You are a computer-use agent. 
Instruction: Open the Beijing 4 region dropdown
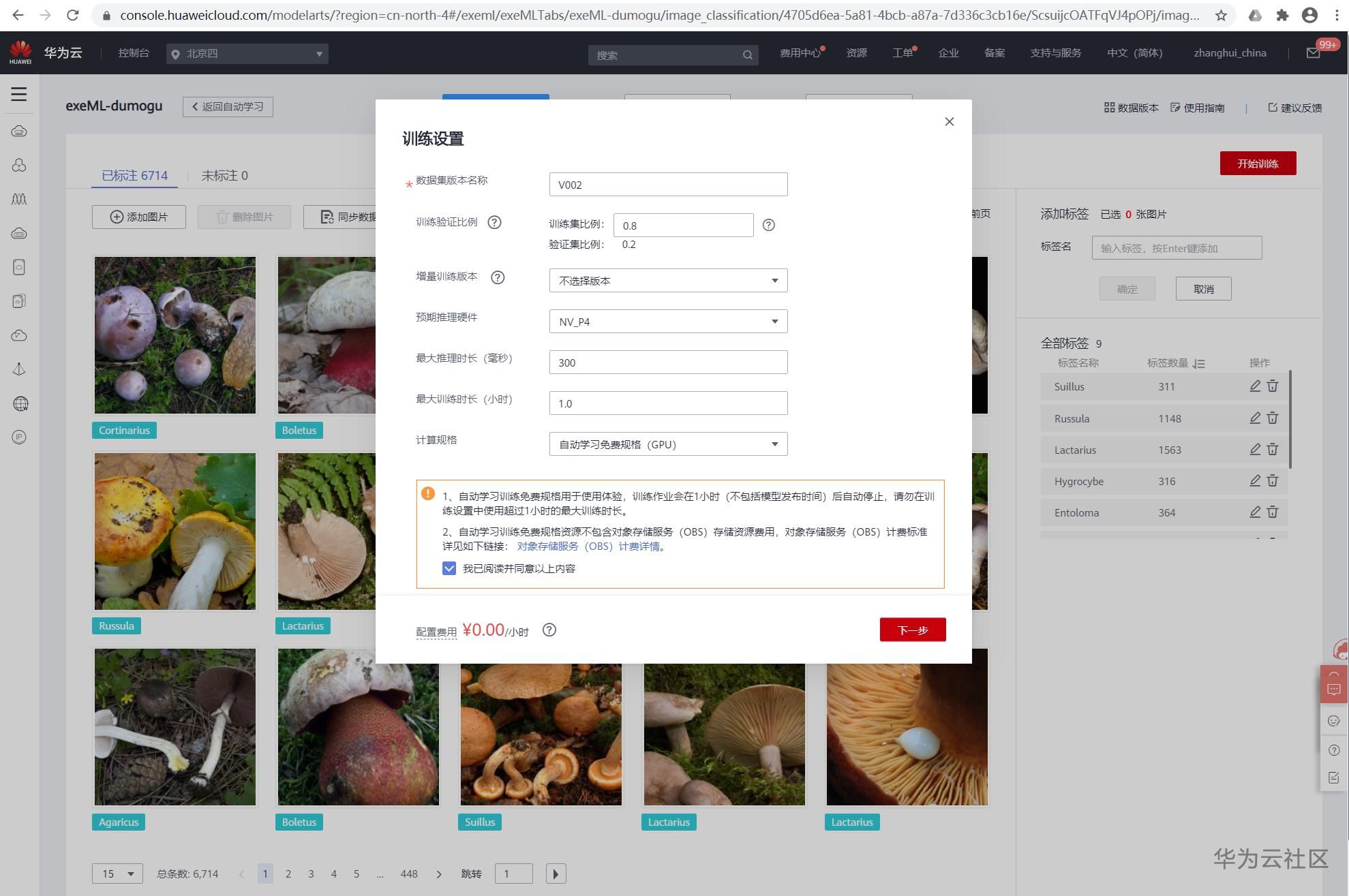click(x=247, y=54)
